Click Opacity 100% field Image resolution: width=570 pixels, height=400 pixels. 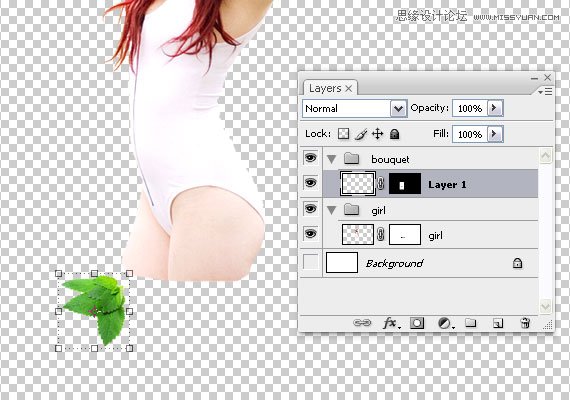(470, 108)
